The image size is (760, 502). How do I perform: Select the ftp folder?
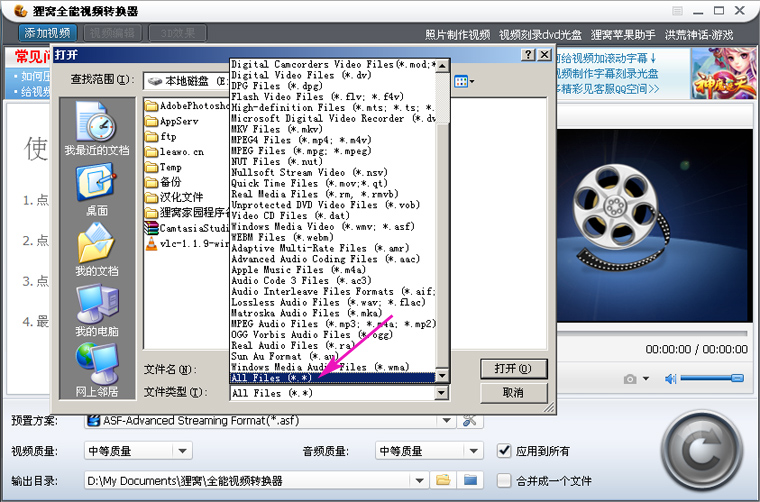coord(162,137)
